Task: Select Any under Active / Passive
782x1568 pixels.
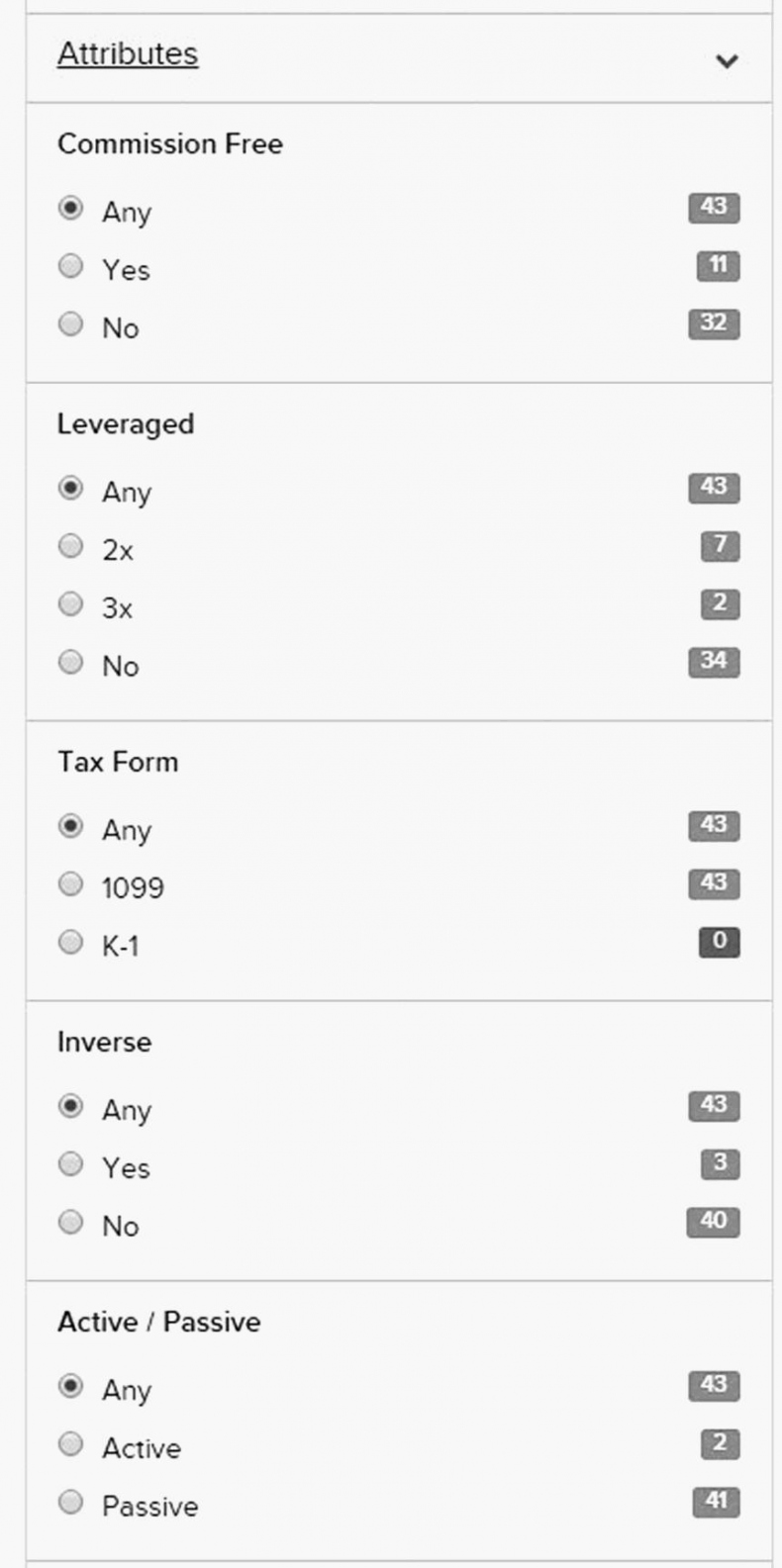Action: click(x=70, y=1387)
